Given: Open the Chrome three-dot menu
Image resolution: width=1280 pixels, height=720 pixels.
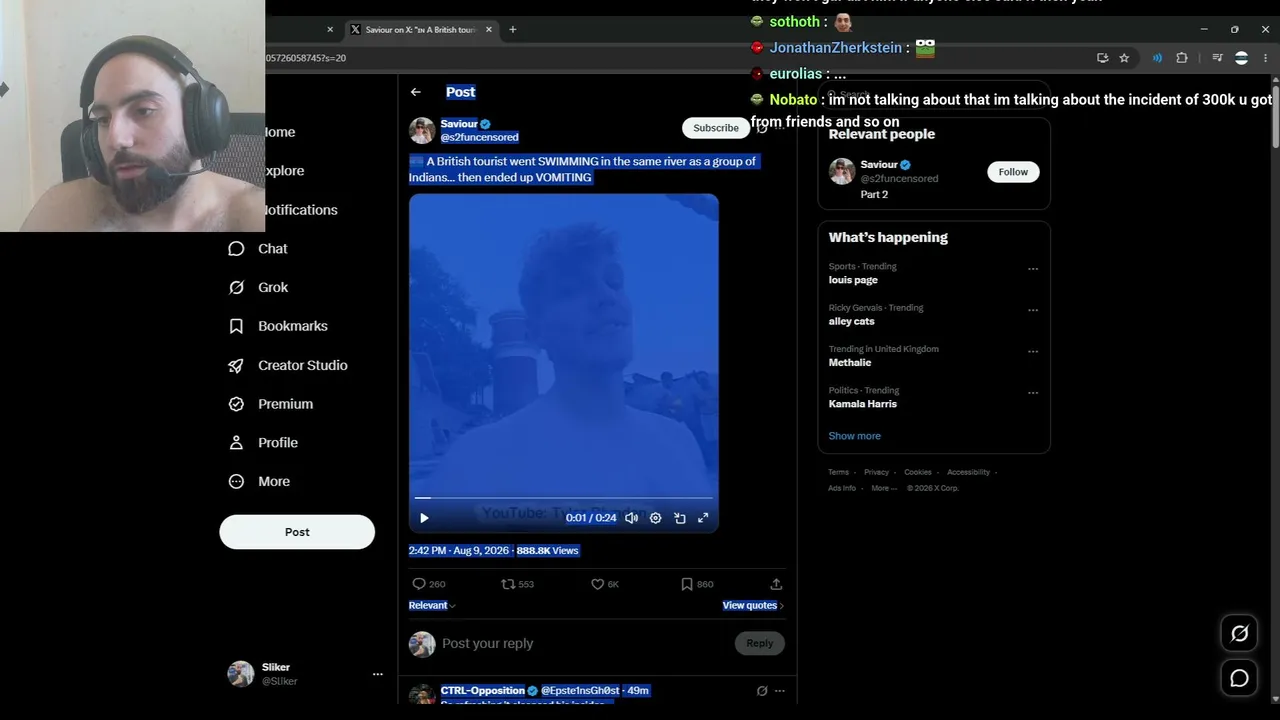Looking at the screenshot, I should click(x=1265, y=58).
